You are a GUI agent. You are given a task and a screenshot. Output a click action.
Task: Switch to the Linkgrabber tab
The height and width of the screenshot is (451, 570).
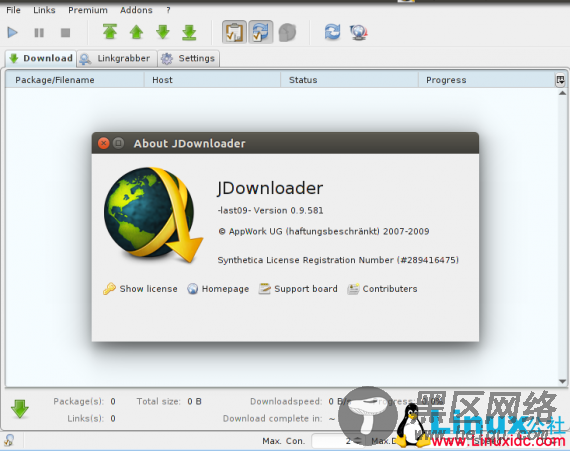[x=117, y=59]
